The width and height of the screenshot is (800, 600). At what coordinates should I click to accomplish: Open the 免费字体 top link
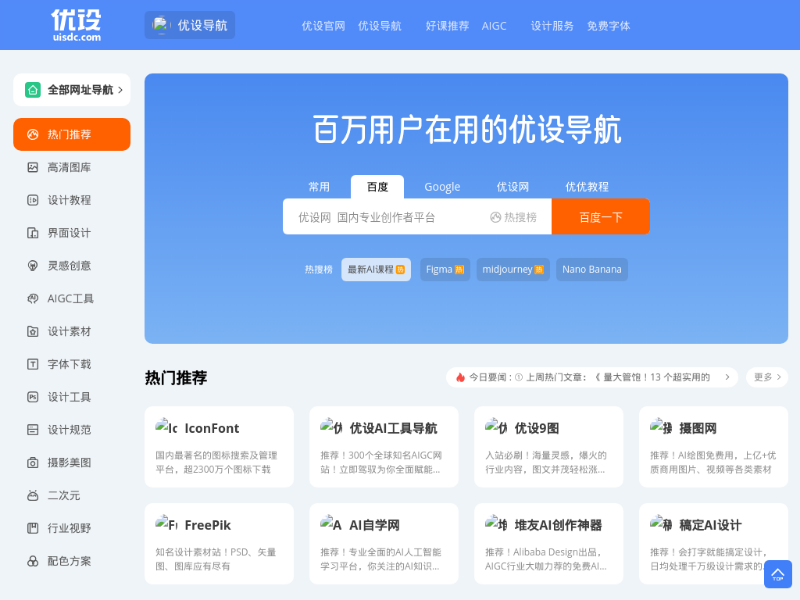(608, 26)
